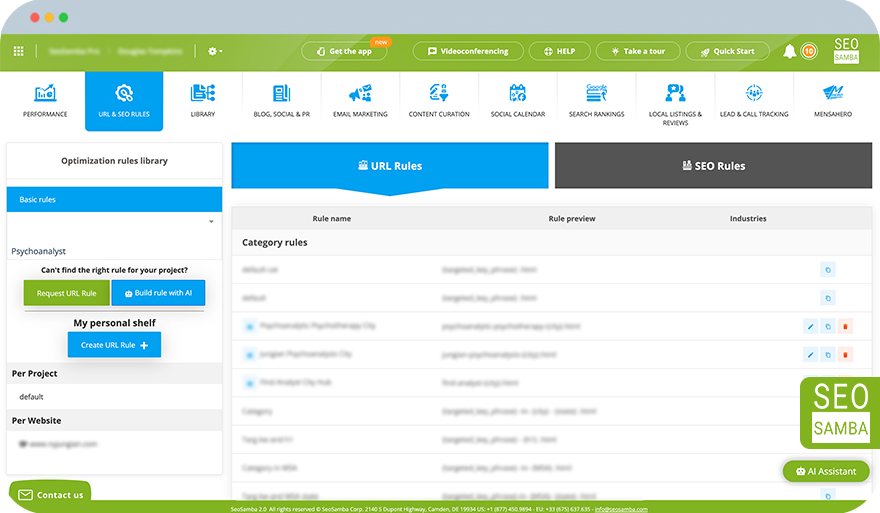Screen dimensions: 880x513
Task: Click the Per Project heading
Action: (35, 373)
